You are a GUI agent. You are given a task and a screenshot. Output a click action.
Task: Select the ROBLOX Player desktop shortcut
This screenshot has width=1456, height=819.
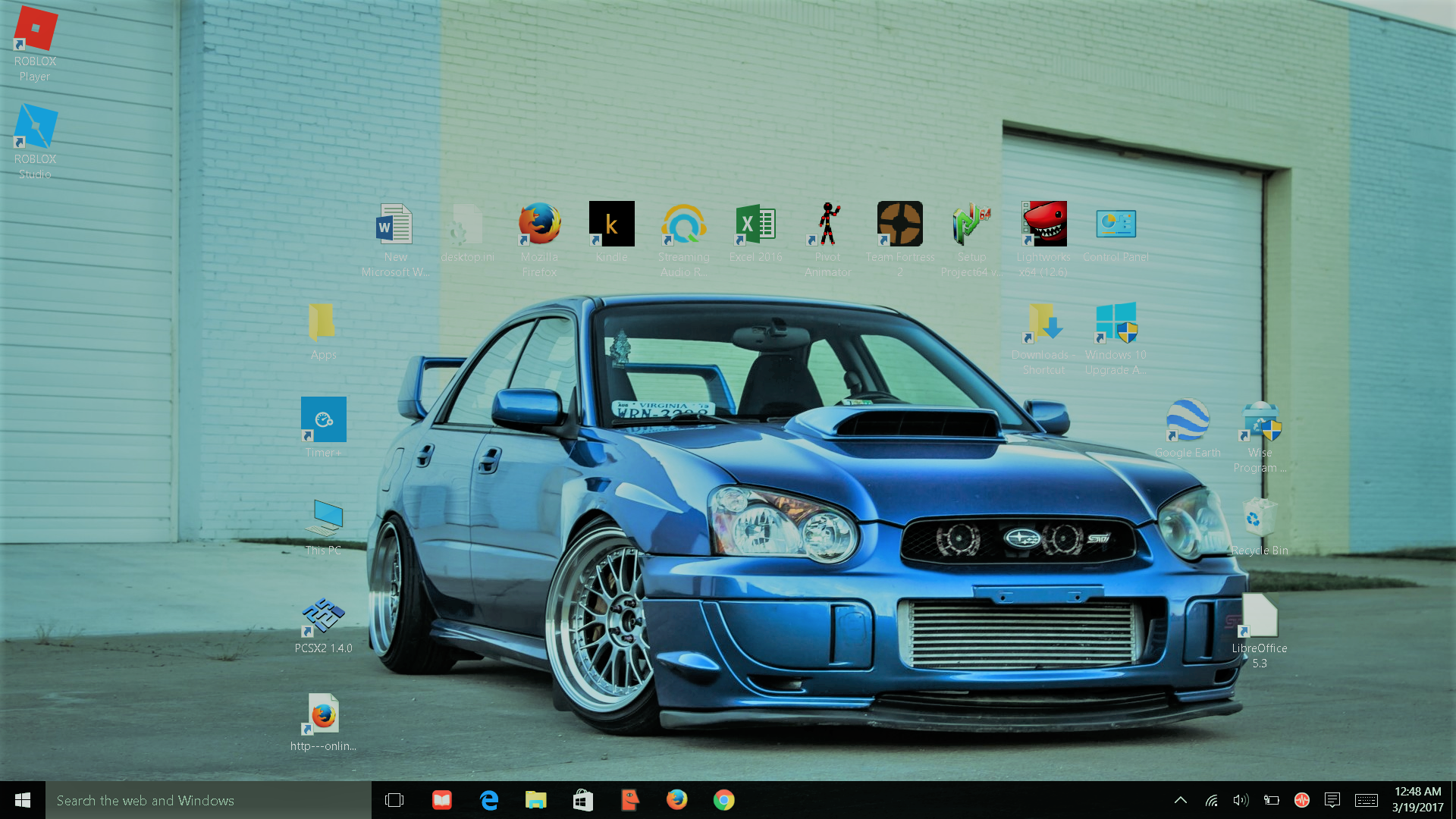coord(35,43)
